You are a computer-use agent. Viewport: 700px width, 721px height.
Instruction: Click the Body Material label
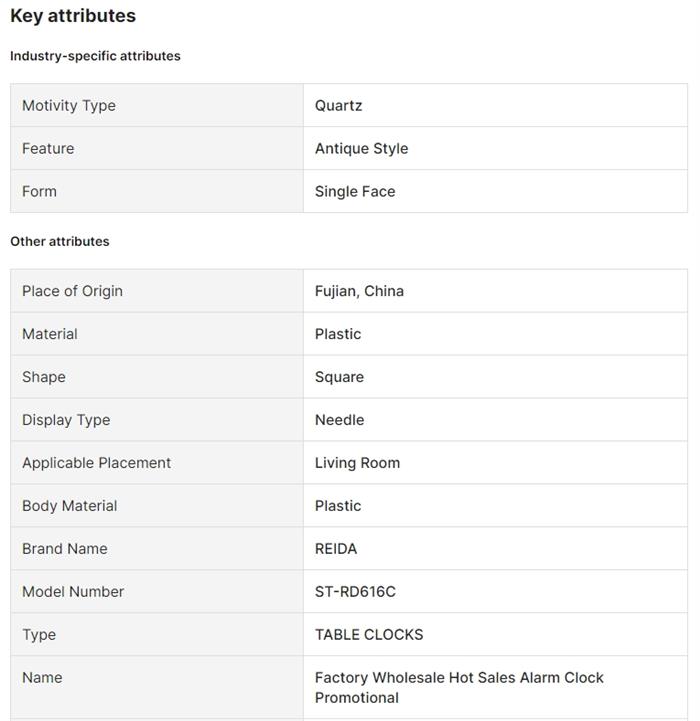click(69, 506)
